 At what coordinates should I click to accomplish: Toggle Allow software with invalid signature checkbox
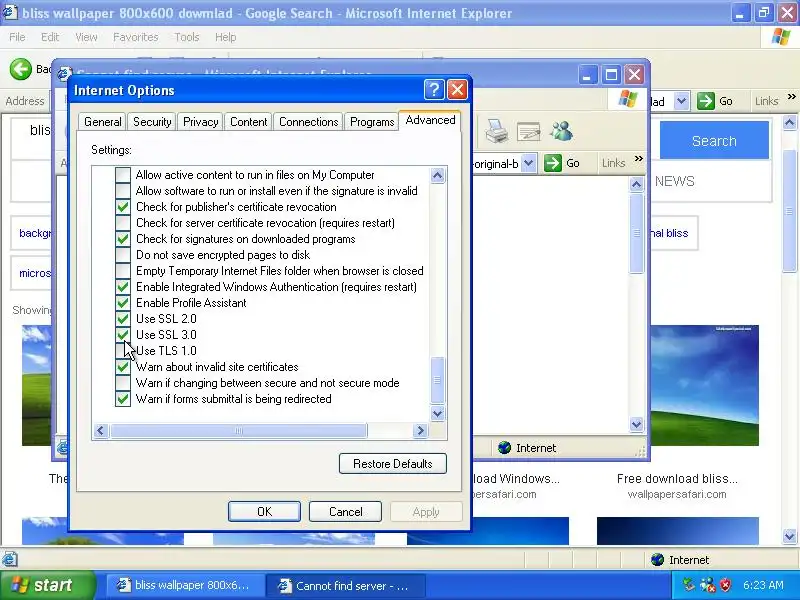122,191
